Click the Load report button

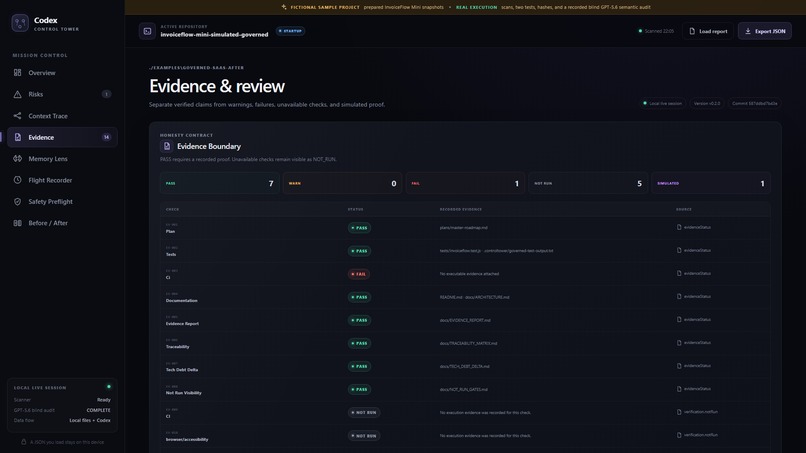tap(708, 31)
